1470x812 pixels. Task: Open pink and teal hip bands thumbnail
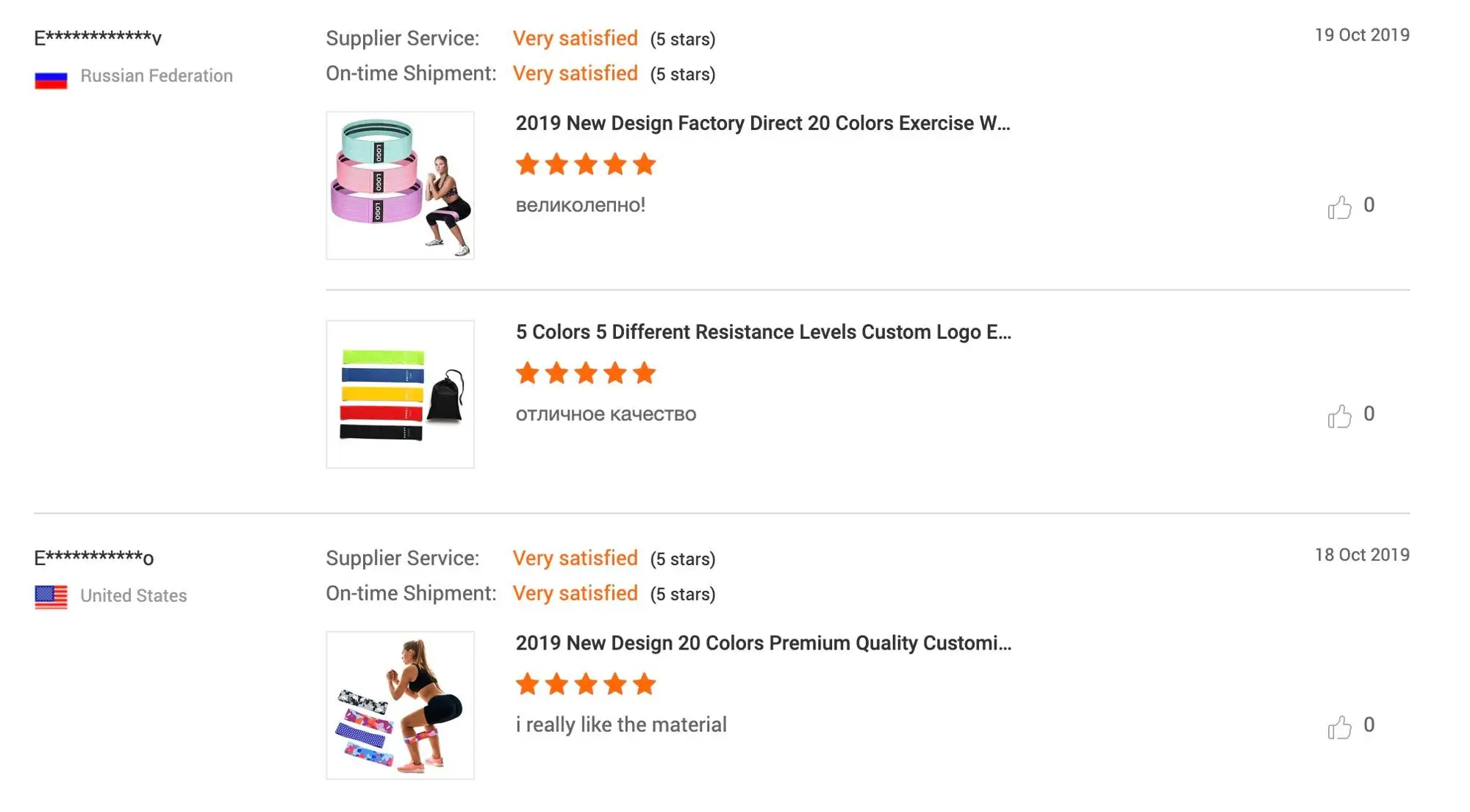(x=400, y=185)
